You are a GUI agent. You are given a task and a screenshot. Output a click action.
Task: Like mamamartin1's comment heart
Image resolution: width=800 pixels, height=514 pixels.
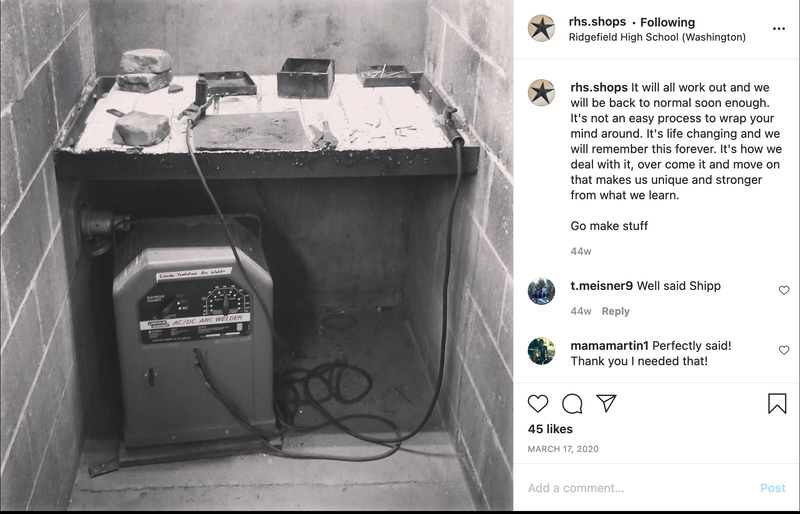[x=784, y=350]
